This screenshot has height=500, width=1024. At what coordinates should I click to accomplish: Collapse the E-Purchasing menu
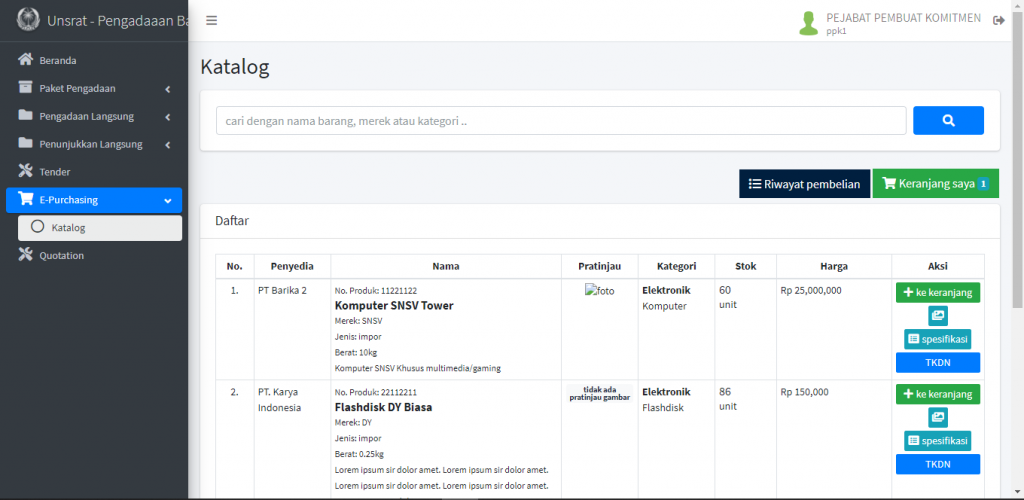coord(94,200)
